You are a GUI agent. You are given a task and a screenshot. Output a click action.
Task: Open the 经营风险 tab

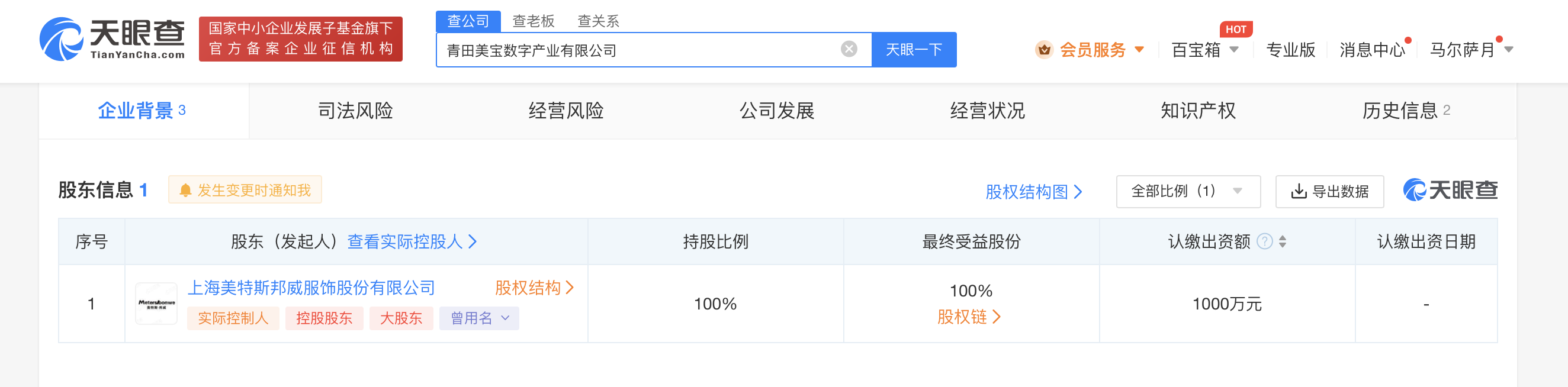pyautogui.click(x=565, y=111)
